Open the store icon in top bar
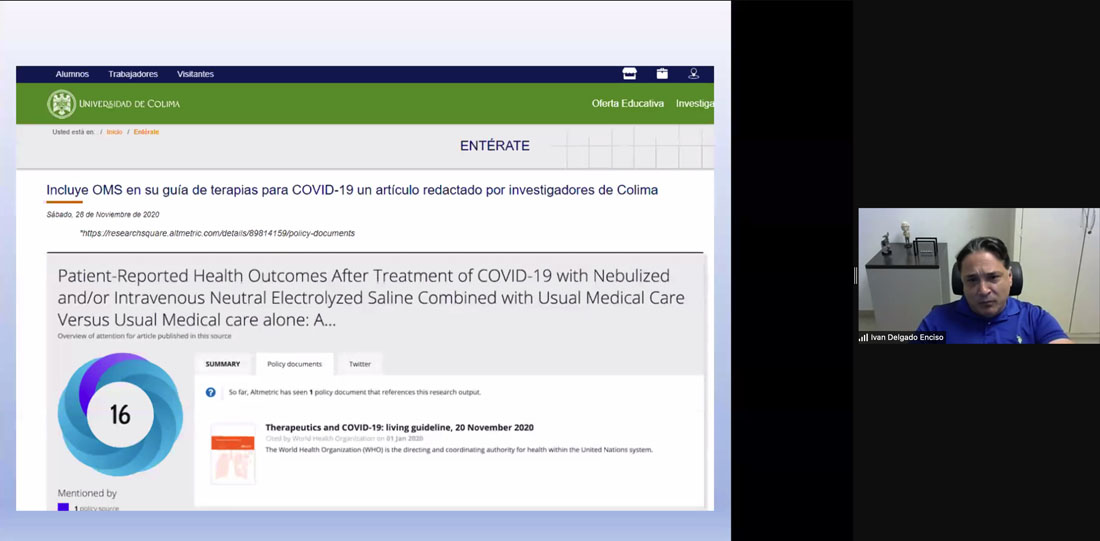 tap(629, 74)
